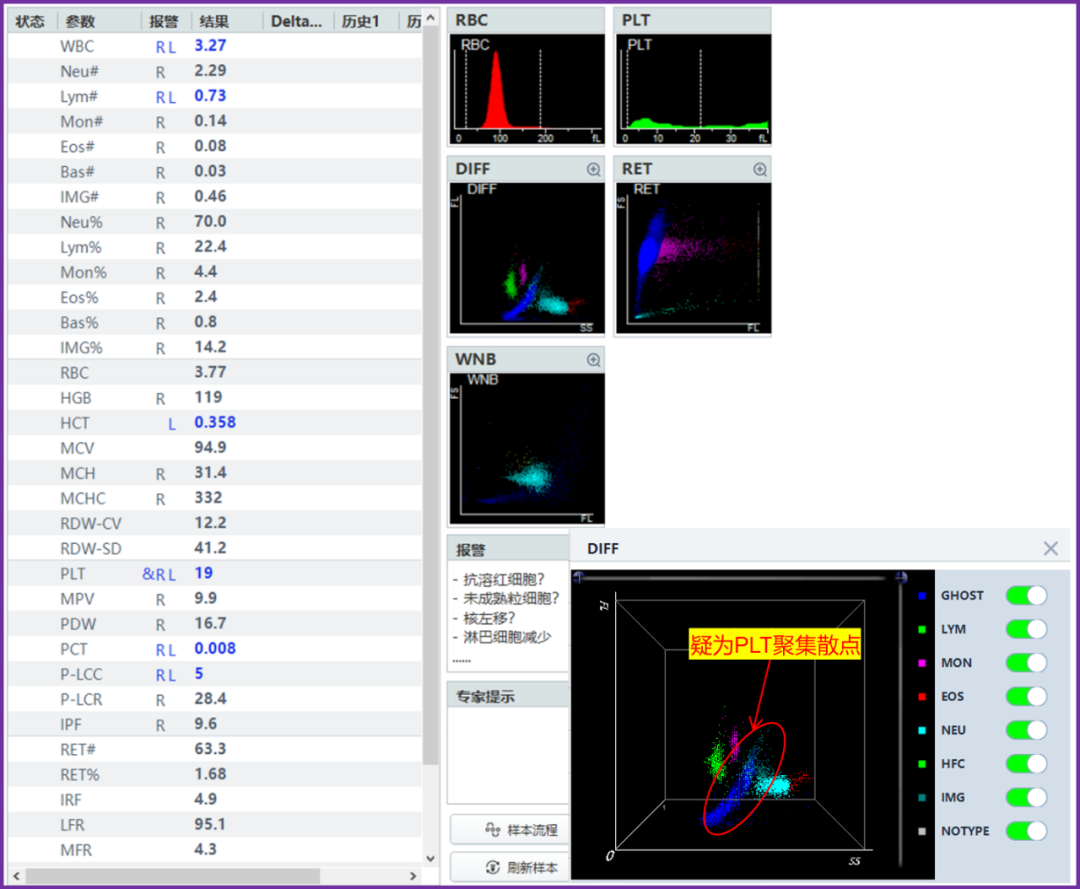Click the IMG% value 14.2
This screenshot has width=1080, height=889.
(210, 347)
